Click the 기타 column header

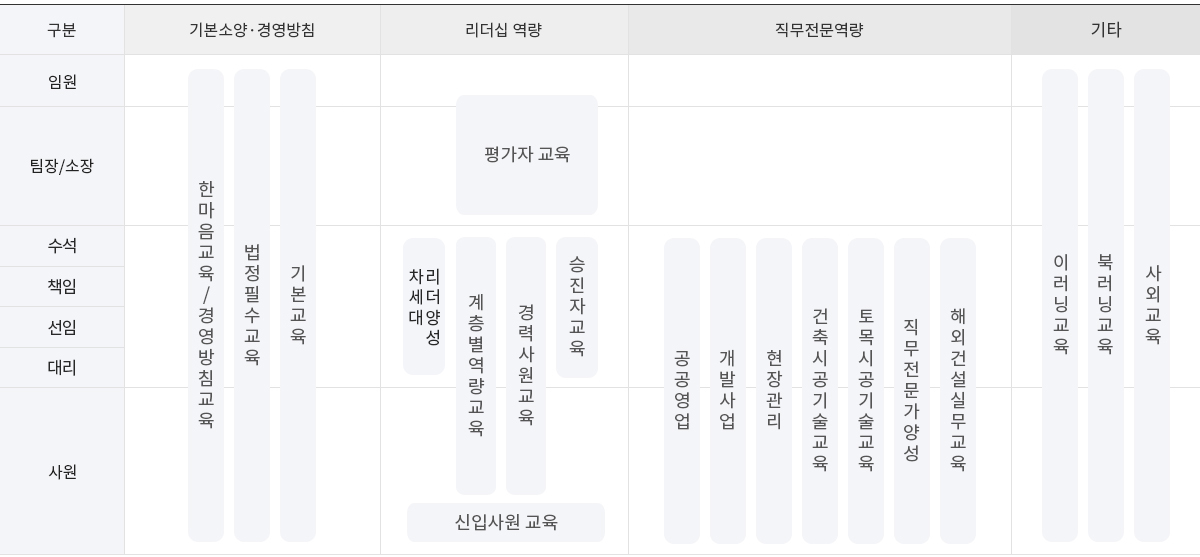(1105, 30)
